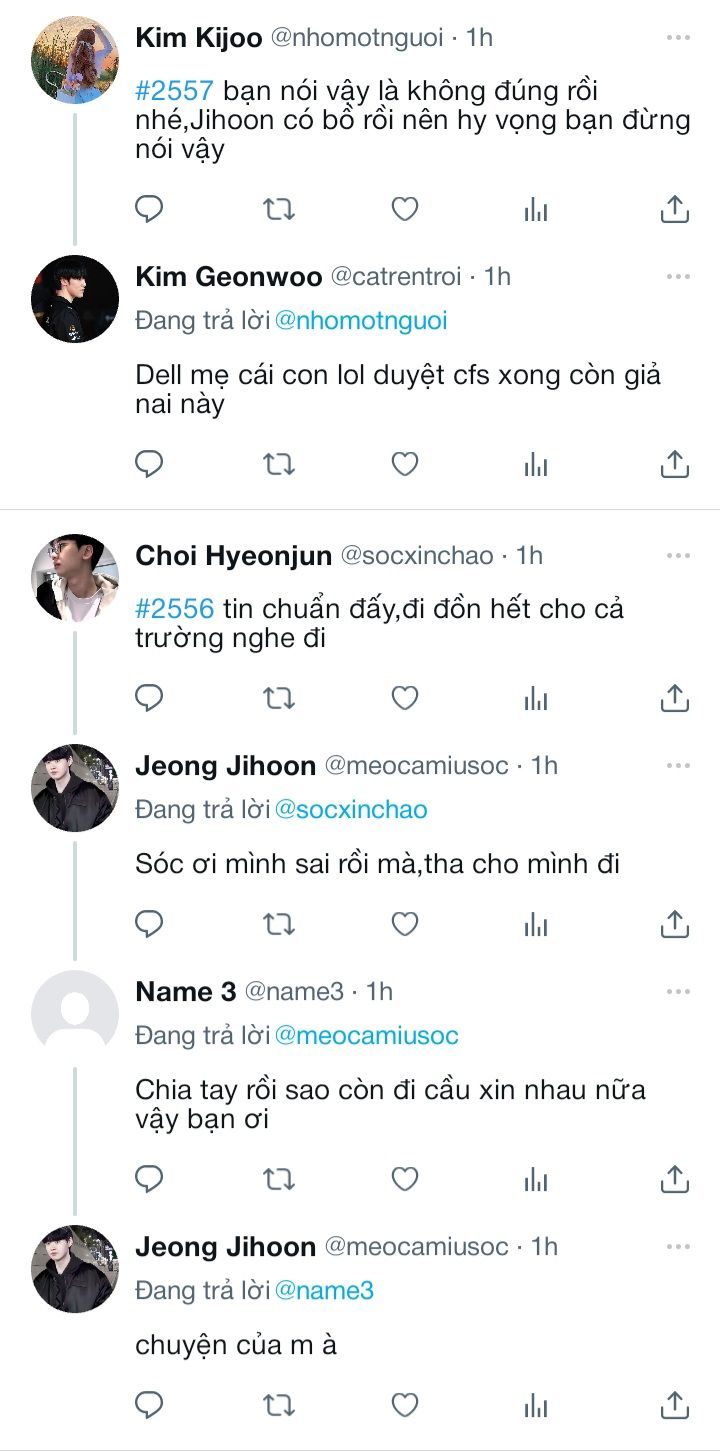
Task: Open the @socxinchao mention in Jeong Jihoon's reply
Action: coord(350,809)
